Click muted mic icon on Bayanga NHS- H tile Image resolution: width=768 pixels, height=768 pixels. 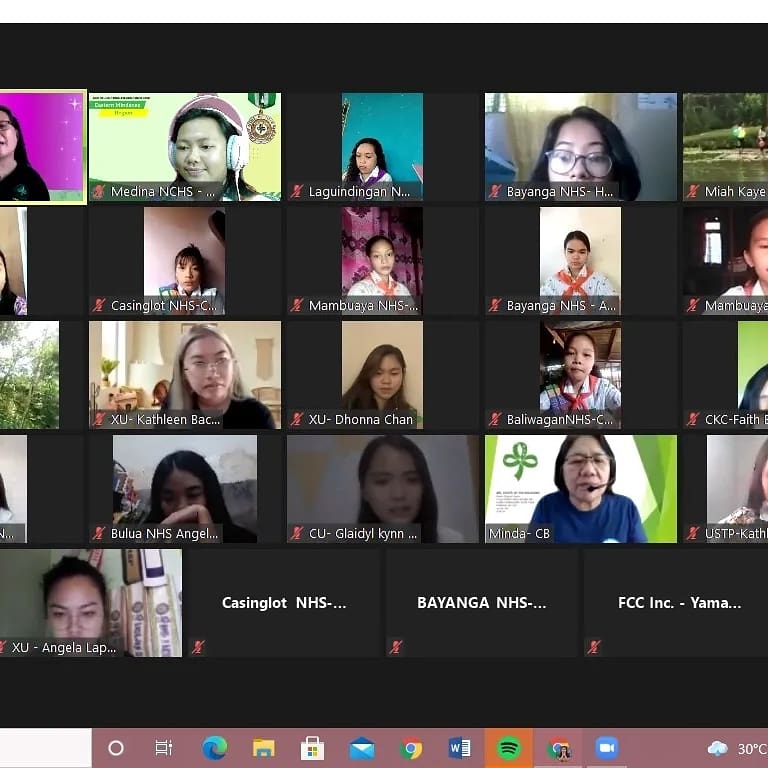[x=495, y=192]
